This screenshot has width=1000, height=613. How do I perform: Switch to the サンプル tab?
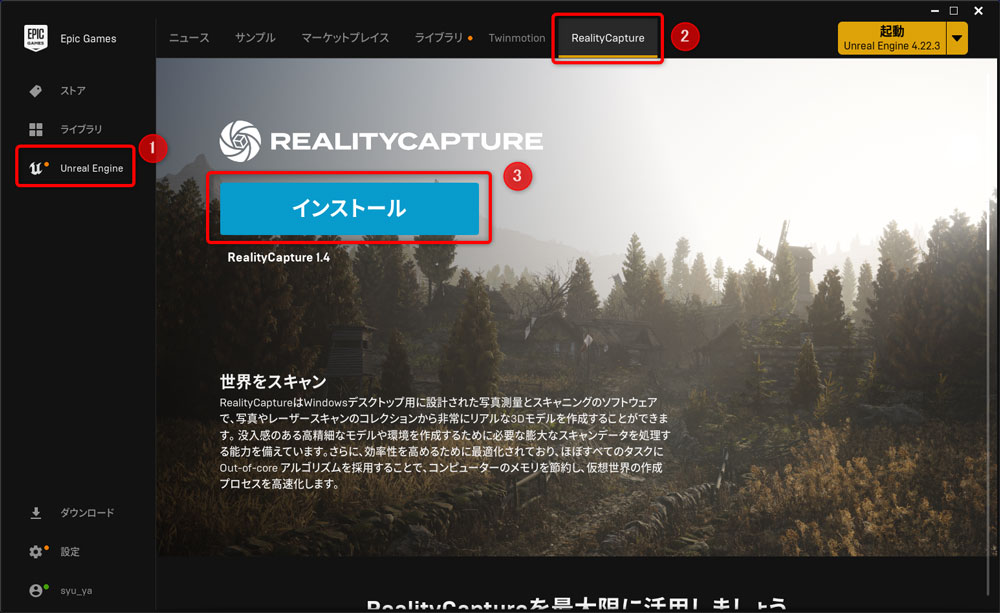point(255,38)
